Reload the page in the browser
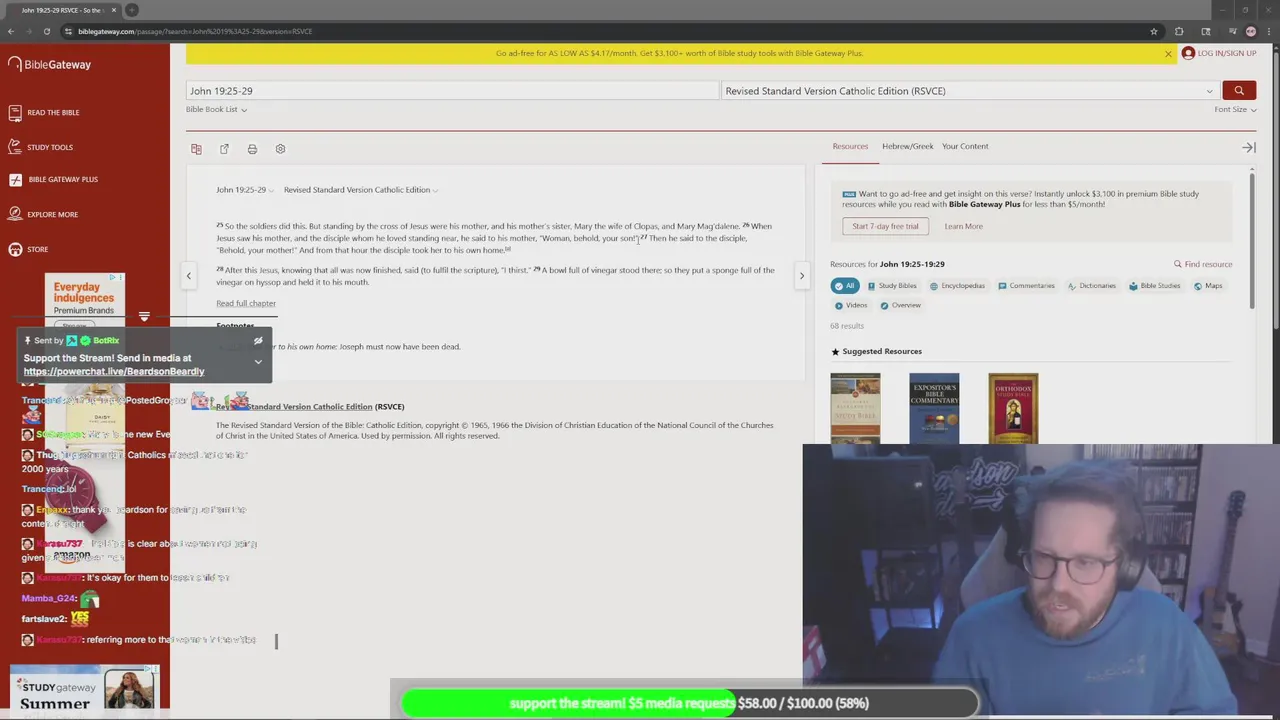The width and height of the screenshot is (1280, 720). coord(46,31)
